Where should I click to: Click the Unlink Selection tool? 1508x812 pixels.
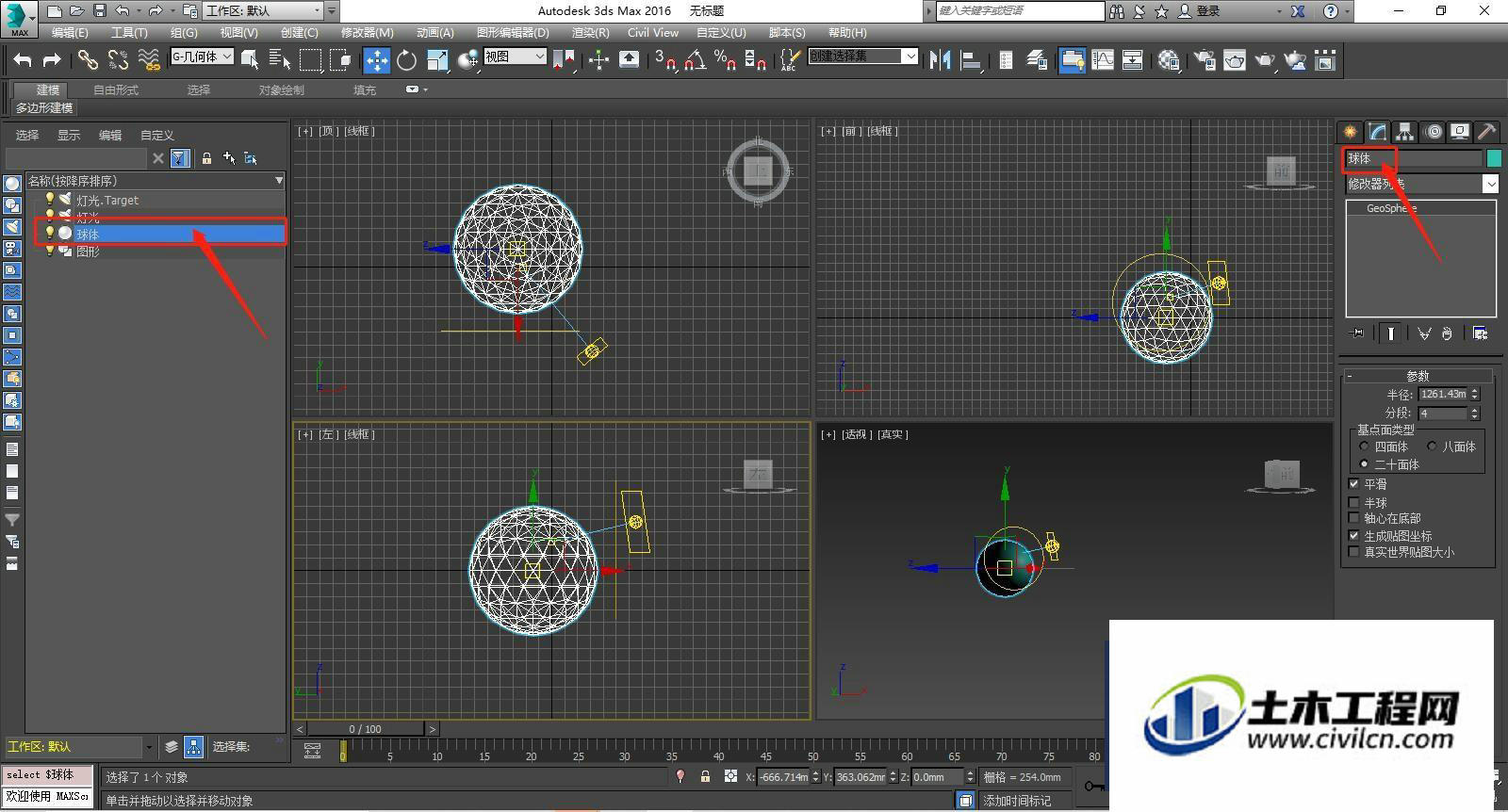(118, 60)
